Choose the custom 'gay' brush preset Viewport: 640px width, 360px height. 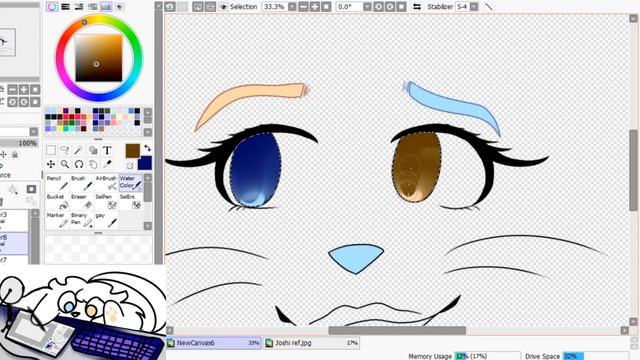pos(106,220)
